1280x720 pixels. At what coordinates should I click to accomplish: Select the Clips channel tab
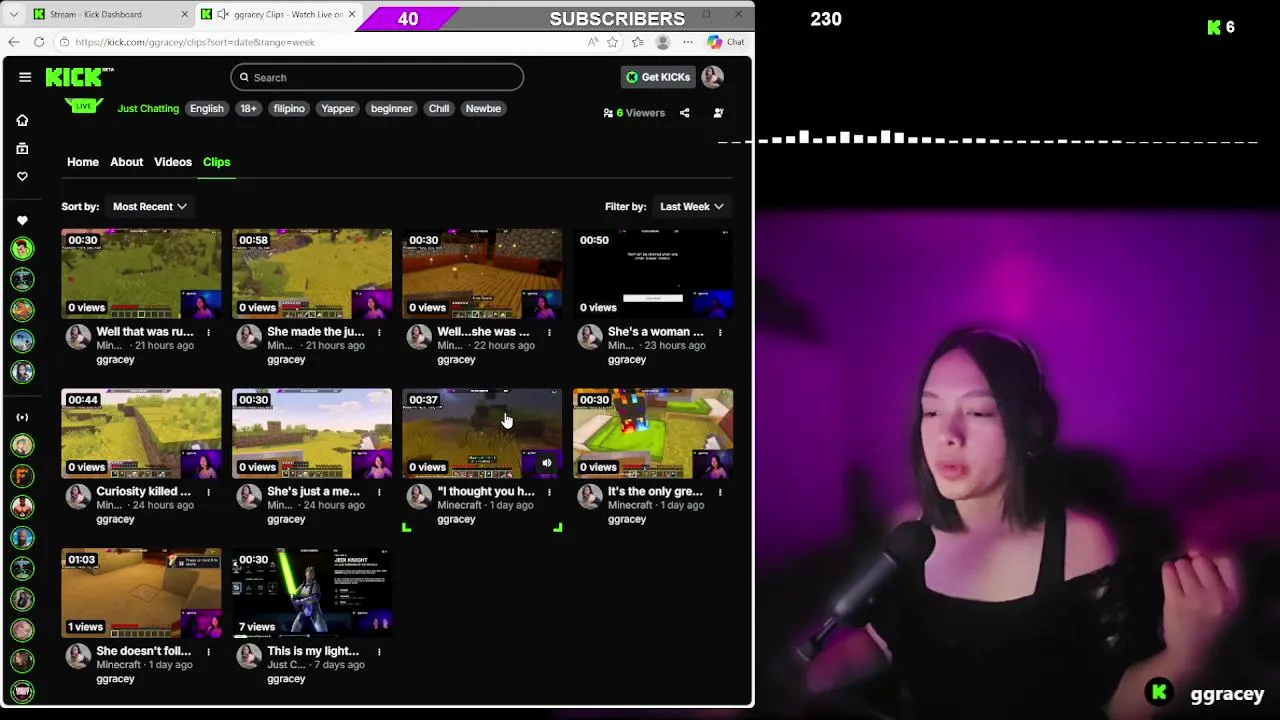(216, 162)
